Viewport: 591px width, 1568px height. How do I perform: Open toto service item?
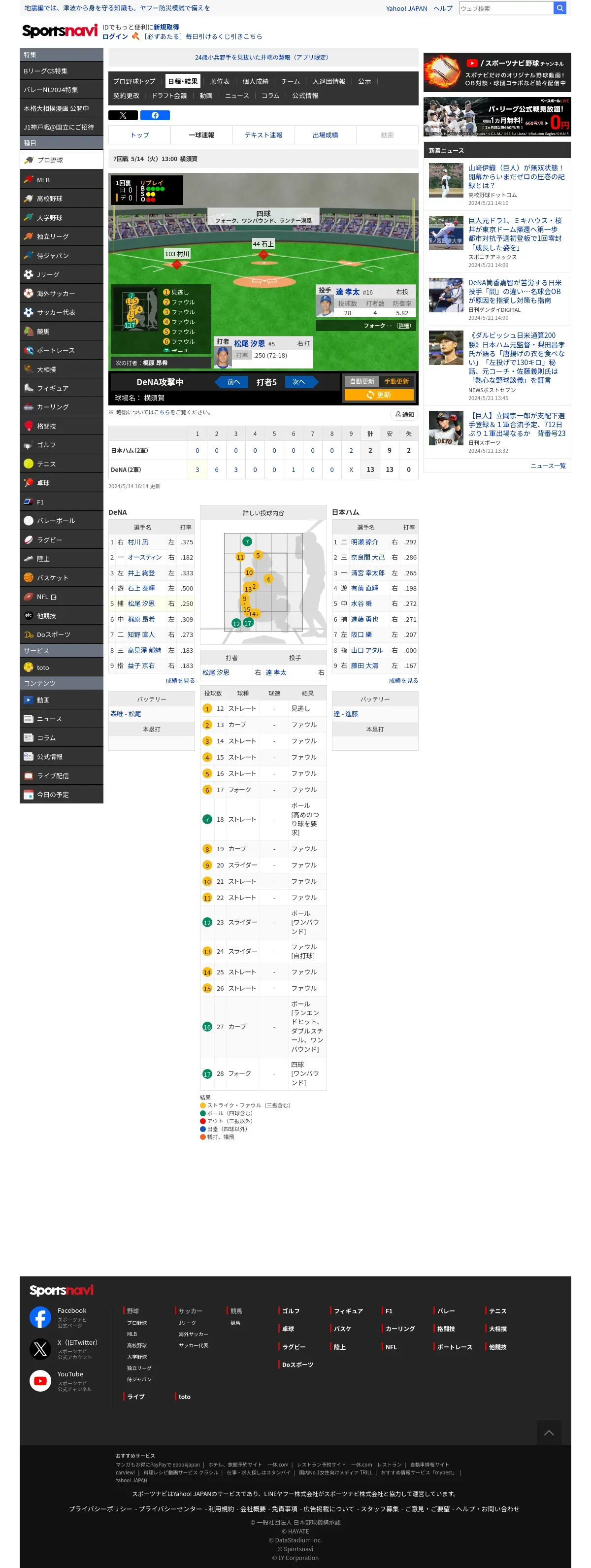coord(62,667)
